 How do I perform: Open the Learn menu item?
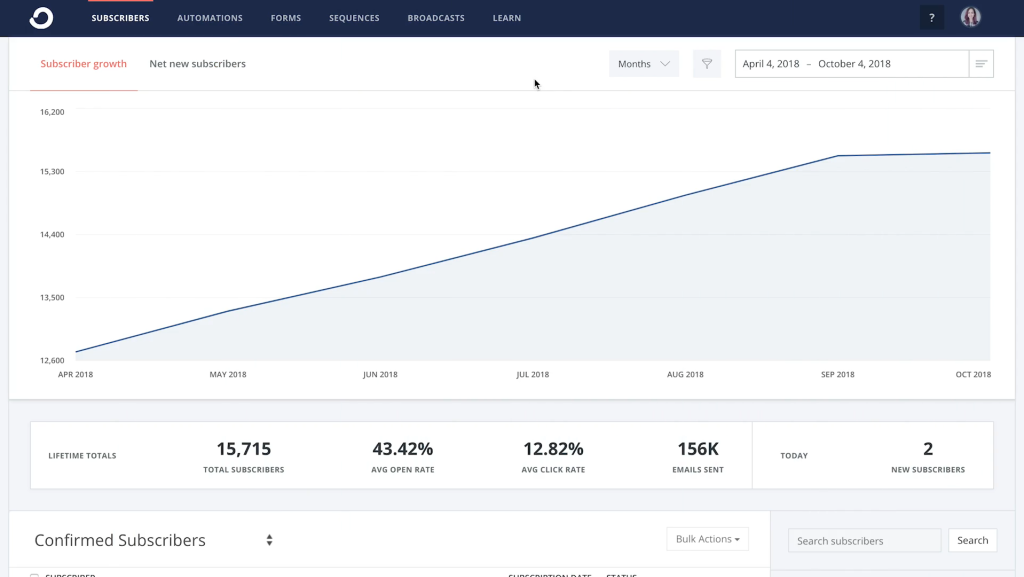tap(506, 18)
